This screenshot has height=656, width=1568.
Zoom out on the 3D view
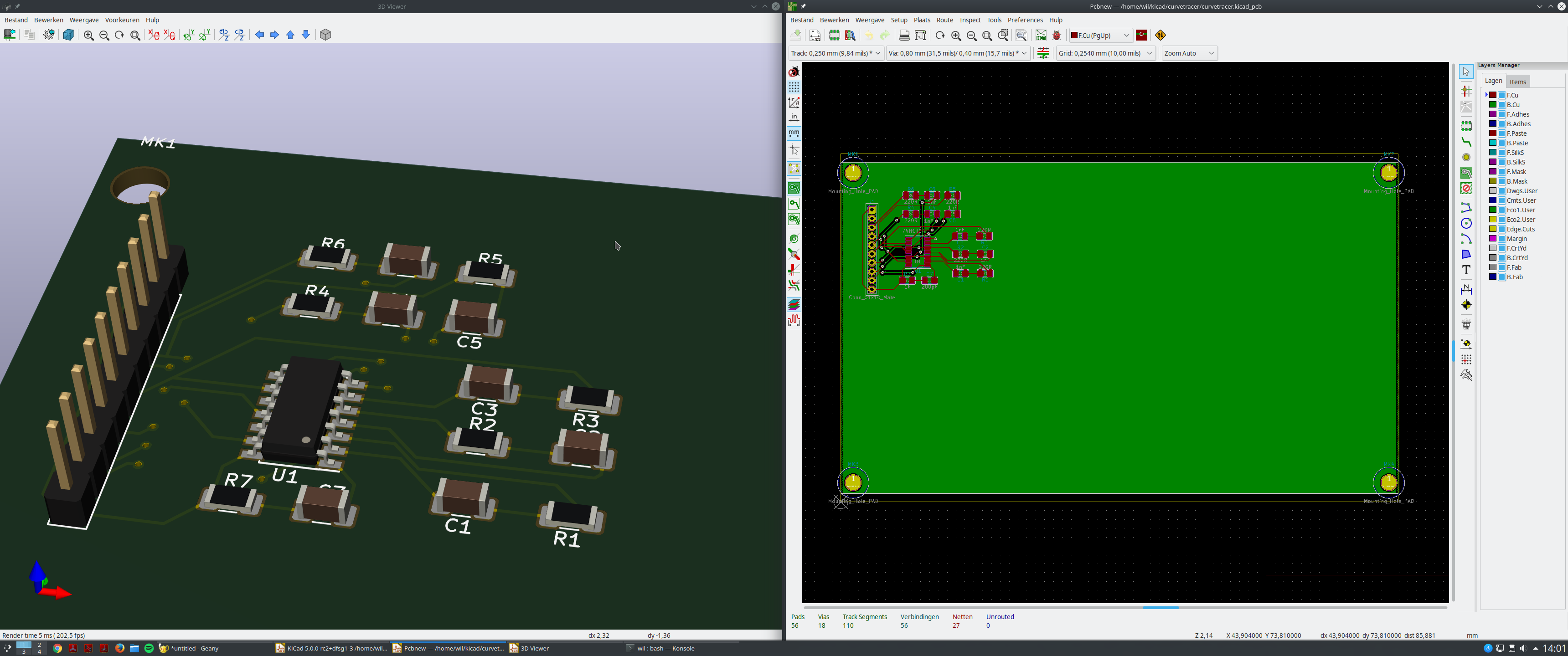point(104,35)
